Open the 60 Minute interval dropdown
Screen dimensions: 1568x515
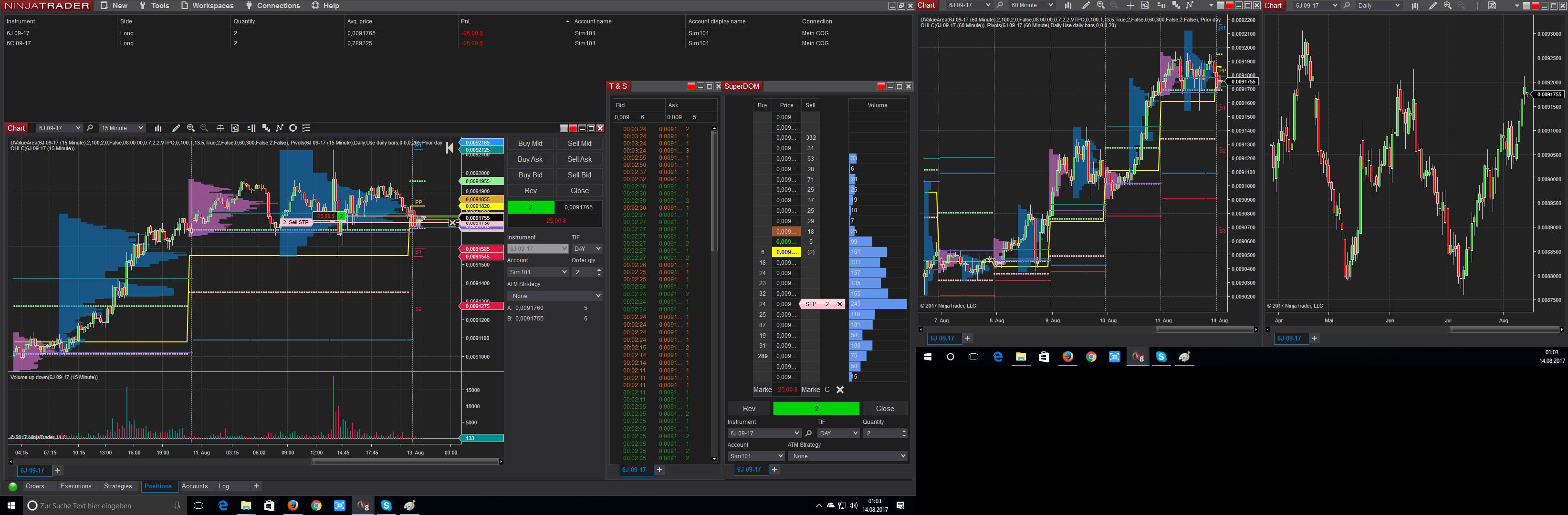1031,5
